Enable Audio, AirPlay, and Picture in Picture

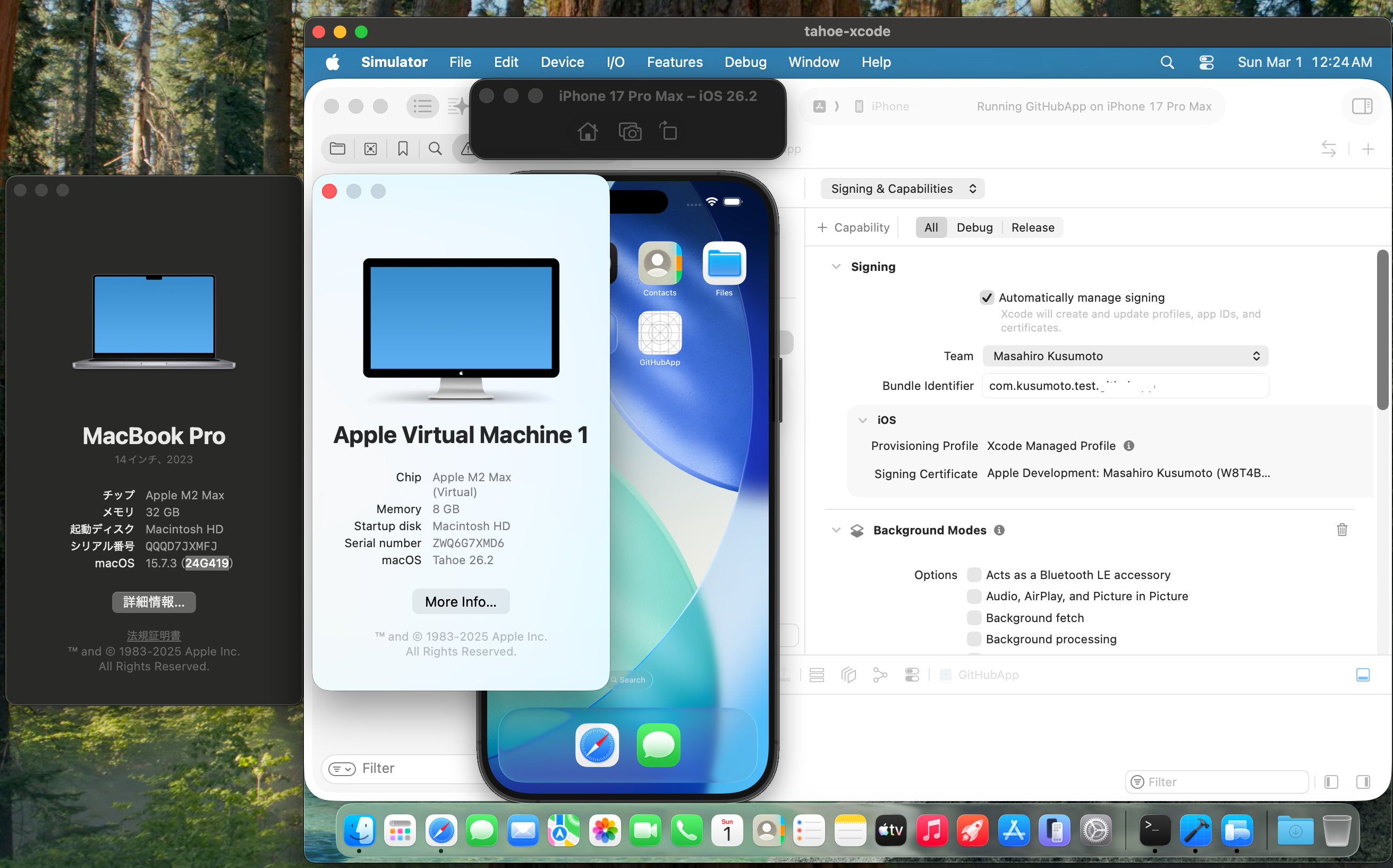click(x=974, y=596)
